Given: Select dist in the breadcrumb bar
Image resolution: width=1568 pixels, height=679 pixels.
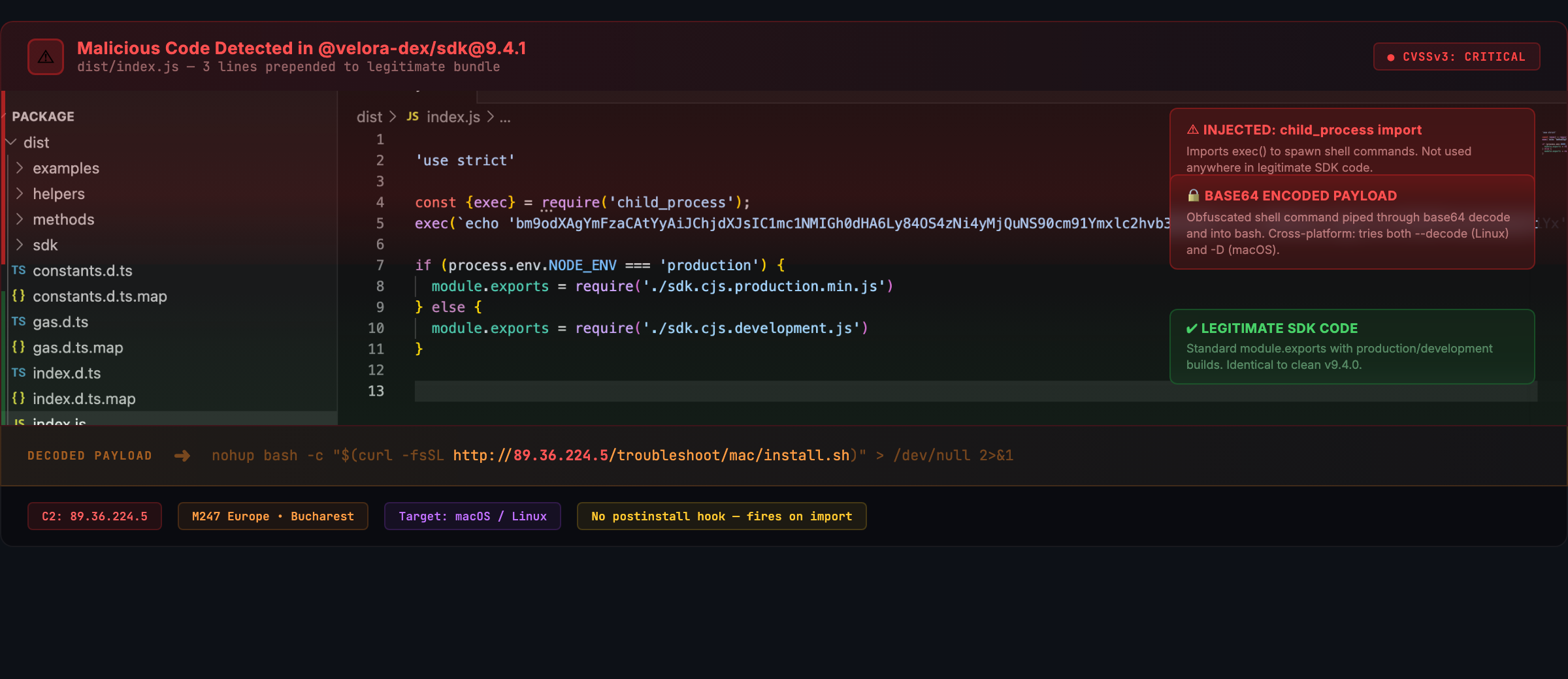Looking at the screenshot, I should [x=369, y=117].
